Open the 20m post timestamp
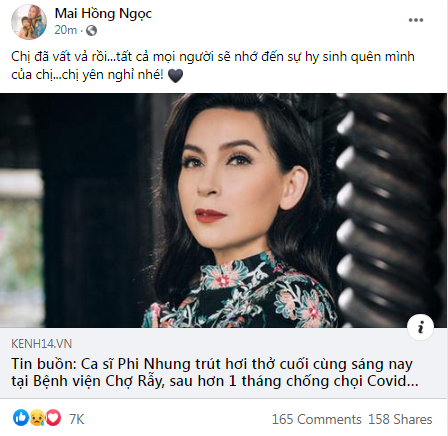The width and height of the screenshot is (448, 436). click(66, 30)
